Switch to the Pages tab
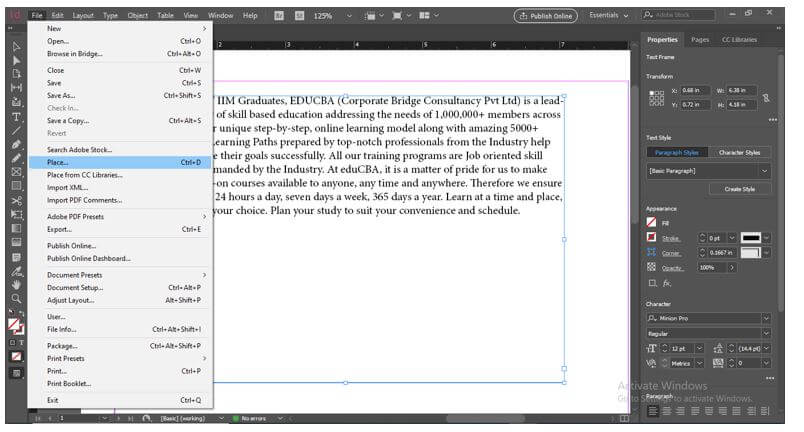This screenshot has height=432, width=804. click(x=700, y=40)
